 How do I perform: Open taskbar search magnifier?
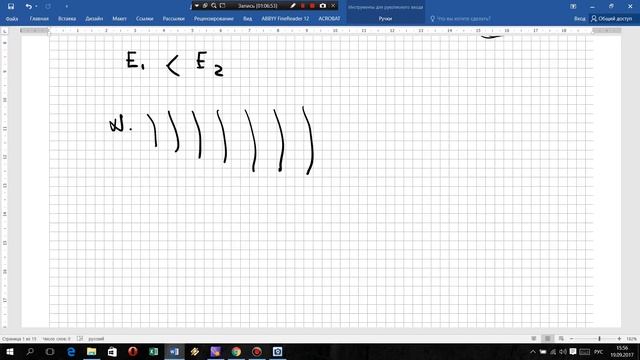(30, 351)
